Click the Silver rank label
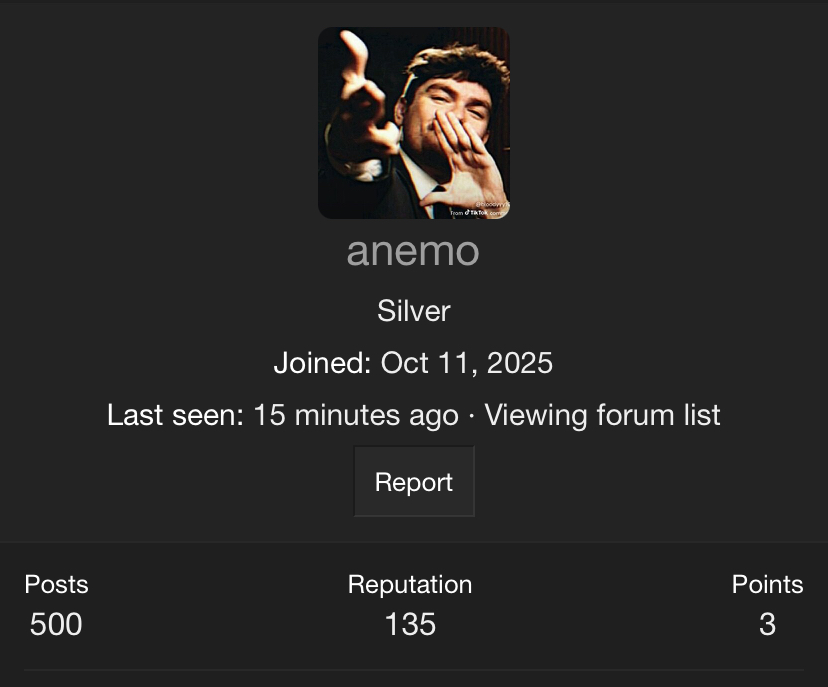This screenshot has height=687, width=828. click(x=413, y=310)
